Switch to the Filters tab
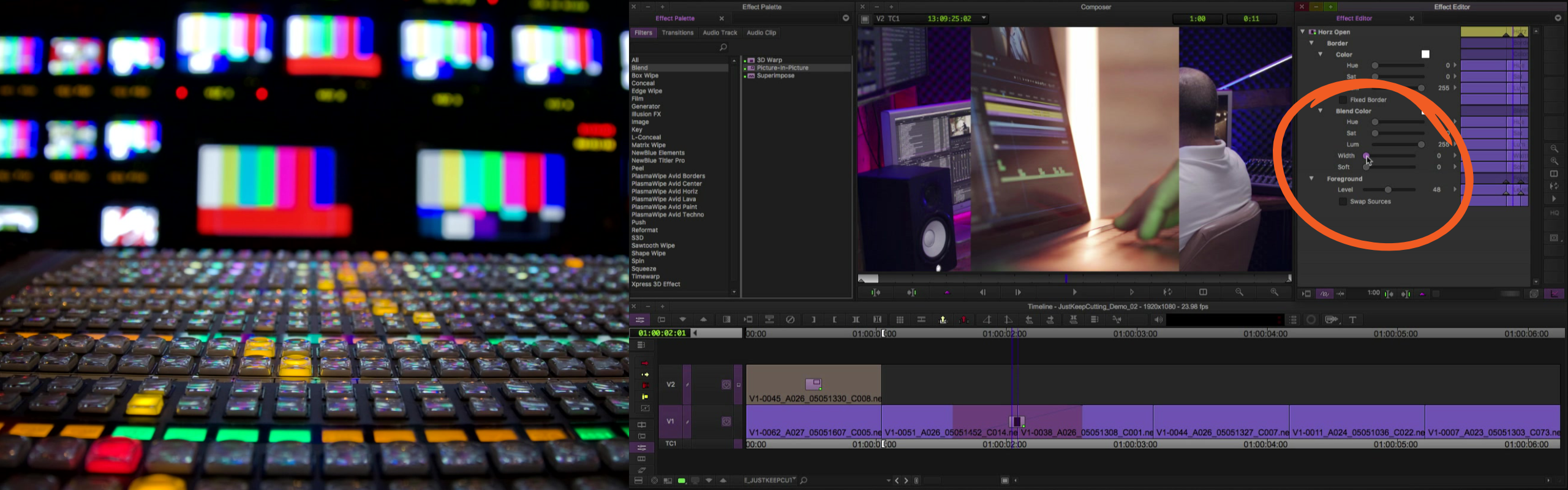The image size is (1568, 490). [x=643, y=33]
